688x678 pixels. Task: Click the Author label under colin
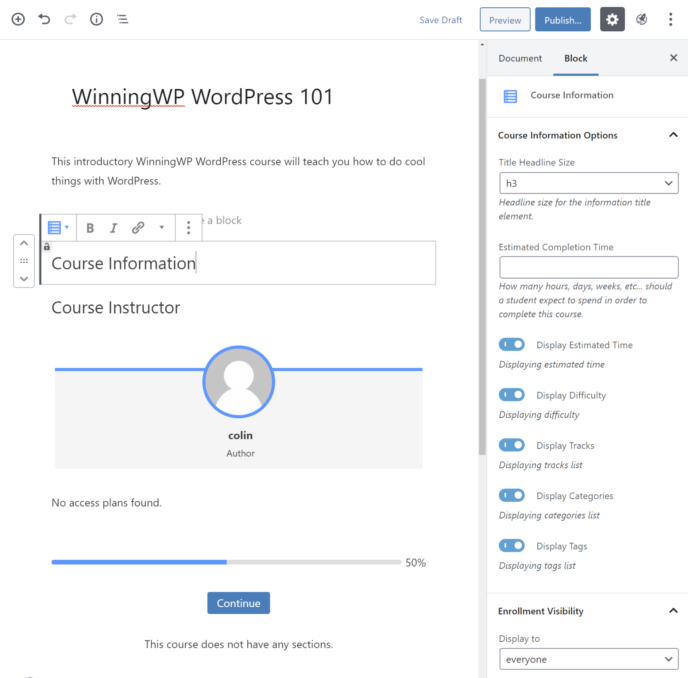pos(240,453)
